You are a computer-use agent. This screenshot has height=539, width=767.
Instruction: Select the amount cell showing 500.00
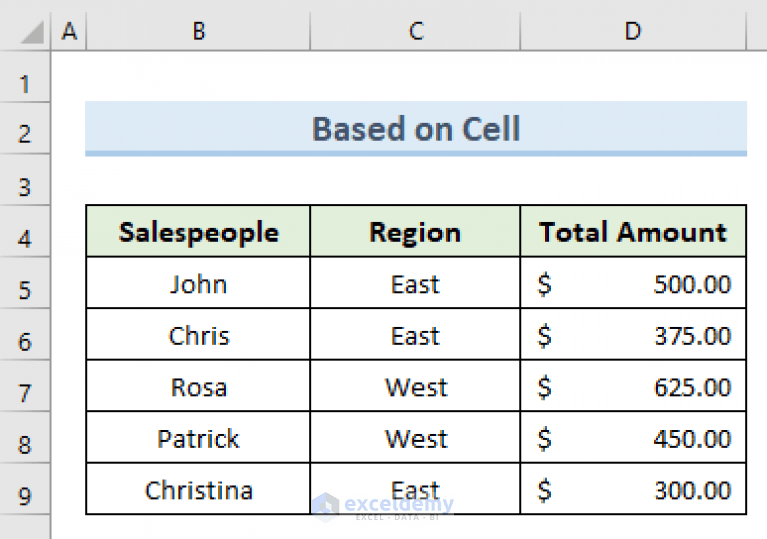(633, 283)
